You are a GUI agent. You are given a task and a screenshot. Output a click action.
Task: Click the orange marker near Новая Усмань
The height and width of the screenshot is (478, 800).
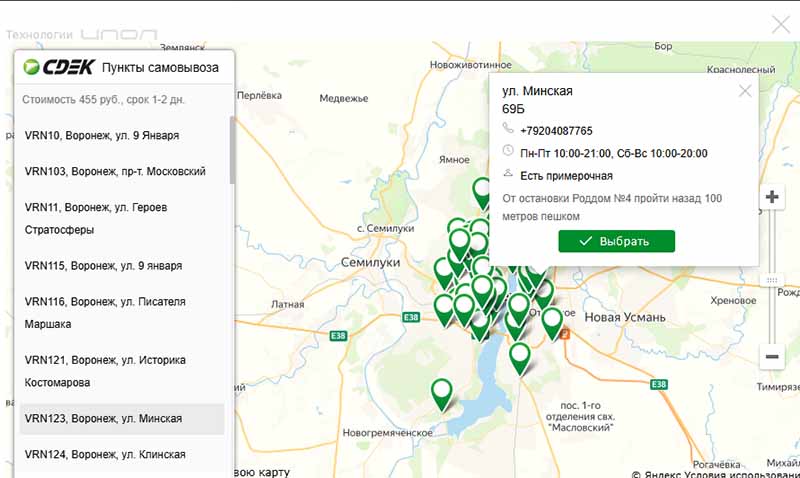pos(564,334)
